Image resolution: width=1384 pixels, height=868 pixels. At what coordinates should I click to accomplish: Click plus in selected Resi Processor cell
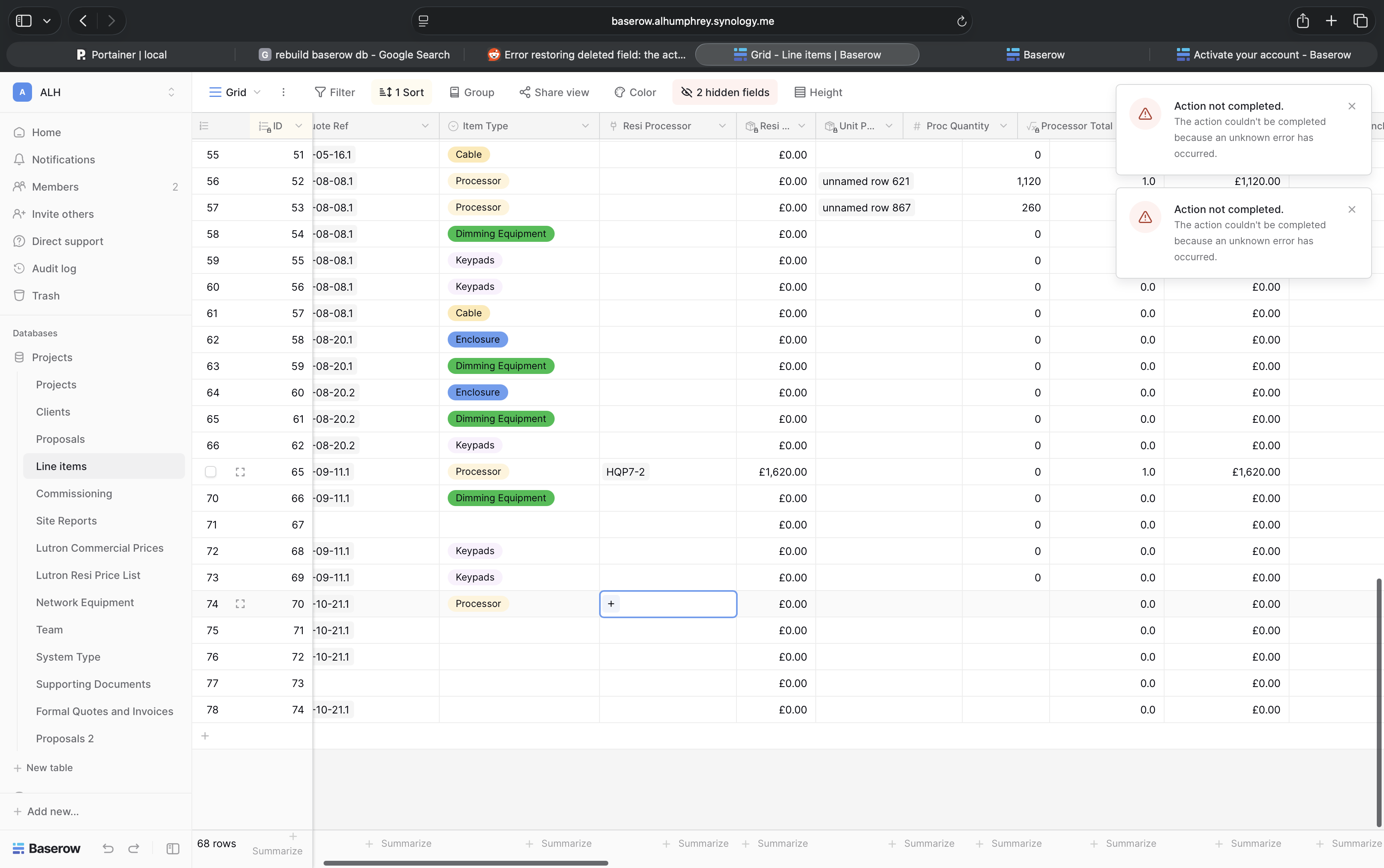click(611, 604)
